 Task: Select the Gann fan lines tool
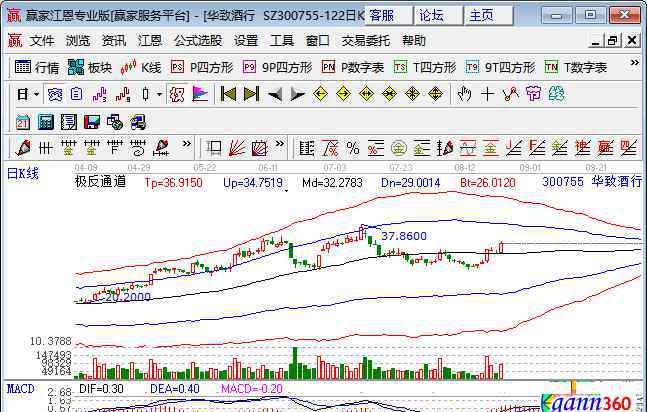point(237,147)
